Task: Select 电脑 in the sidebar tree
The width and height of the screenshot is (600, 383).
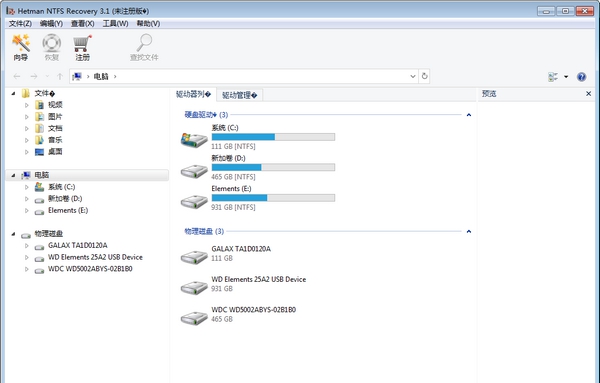Action: click(x=87, y=175)
